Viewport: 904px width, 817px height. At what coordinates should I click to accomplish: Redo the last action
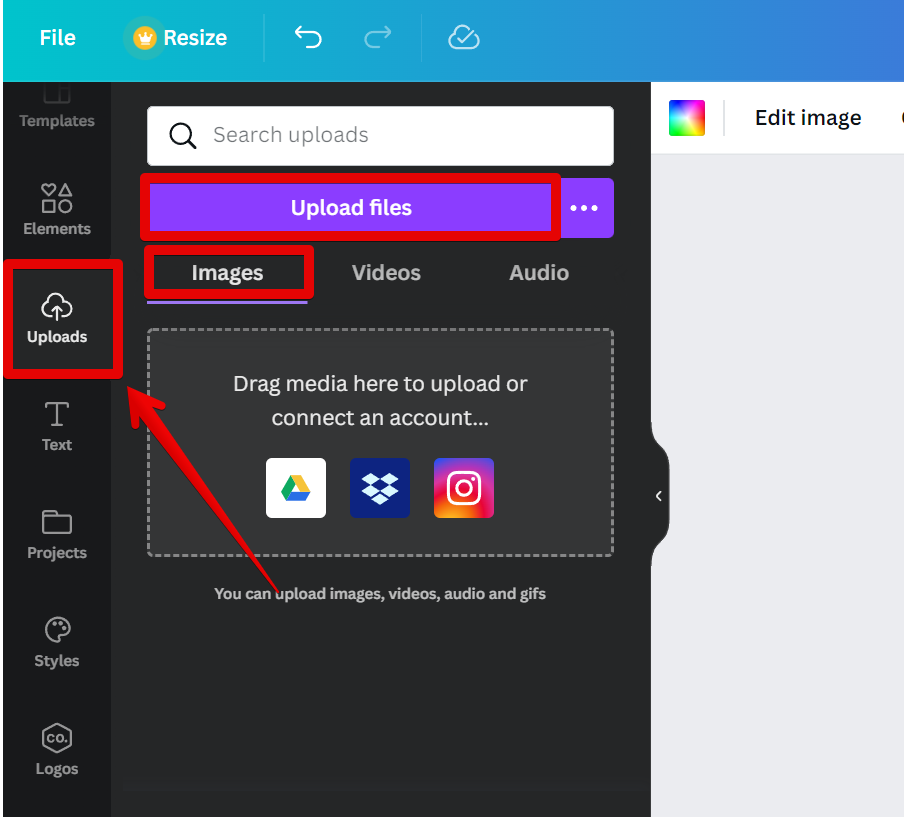coord(378,38)
